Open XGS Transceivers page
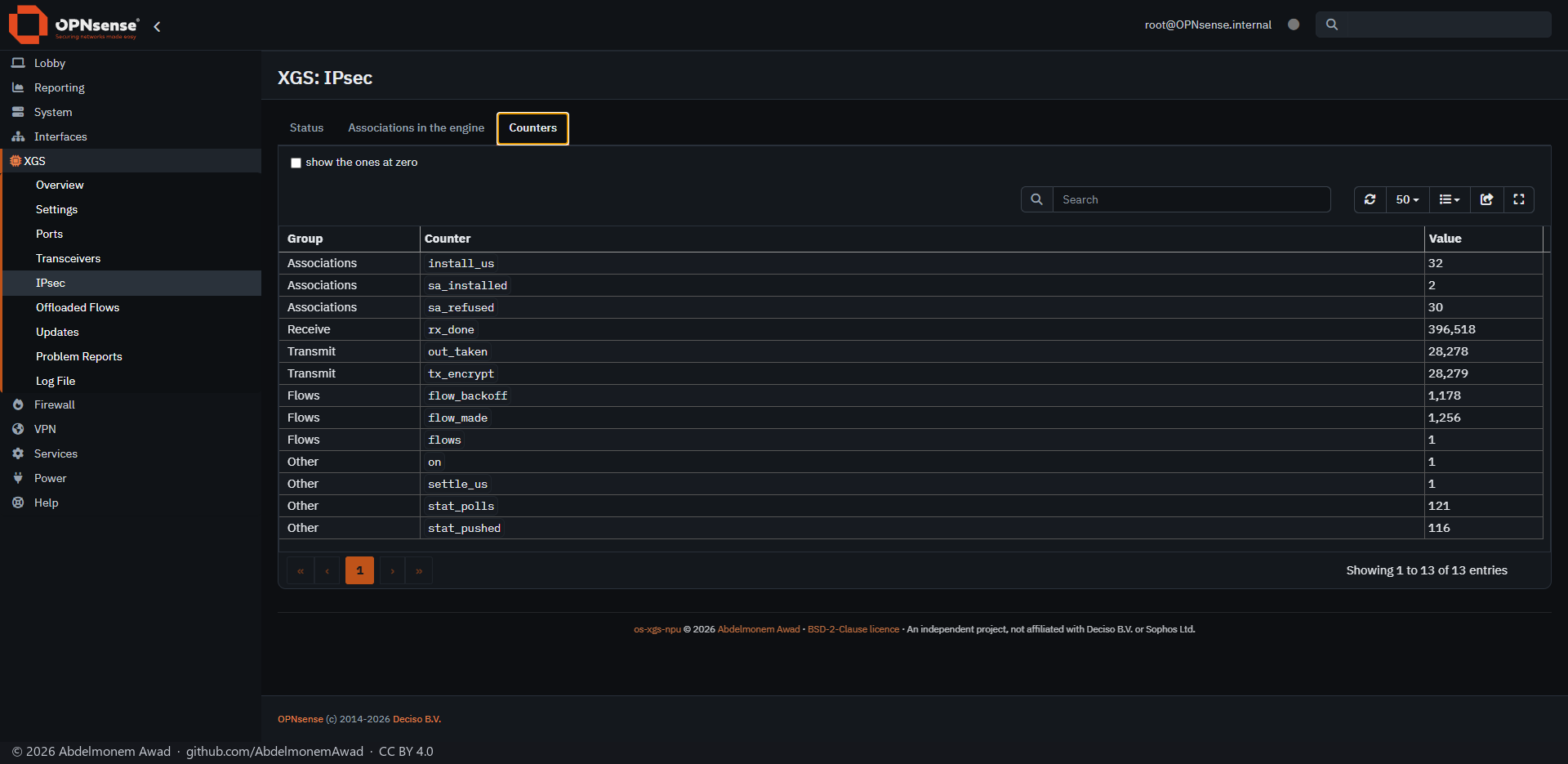Image resolution: width=1568 pixels, height=764 pixels. 132,258
